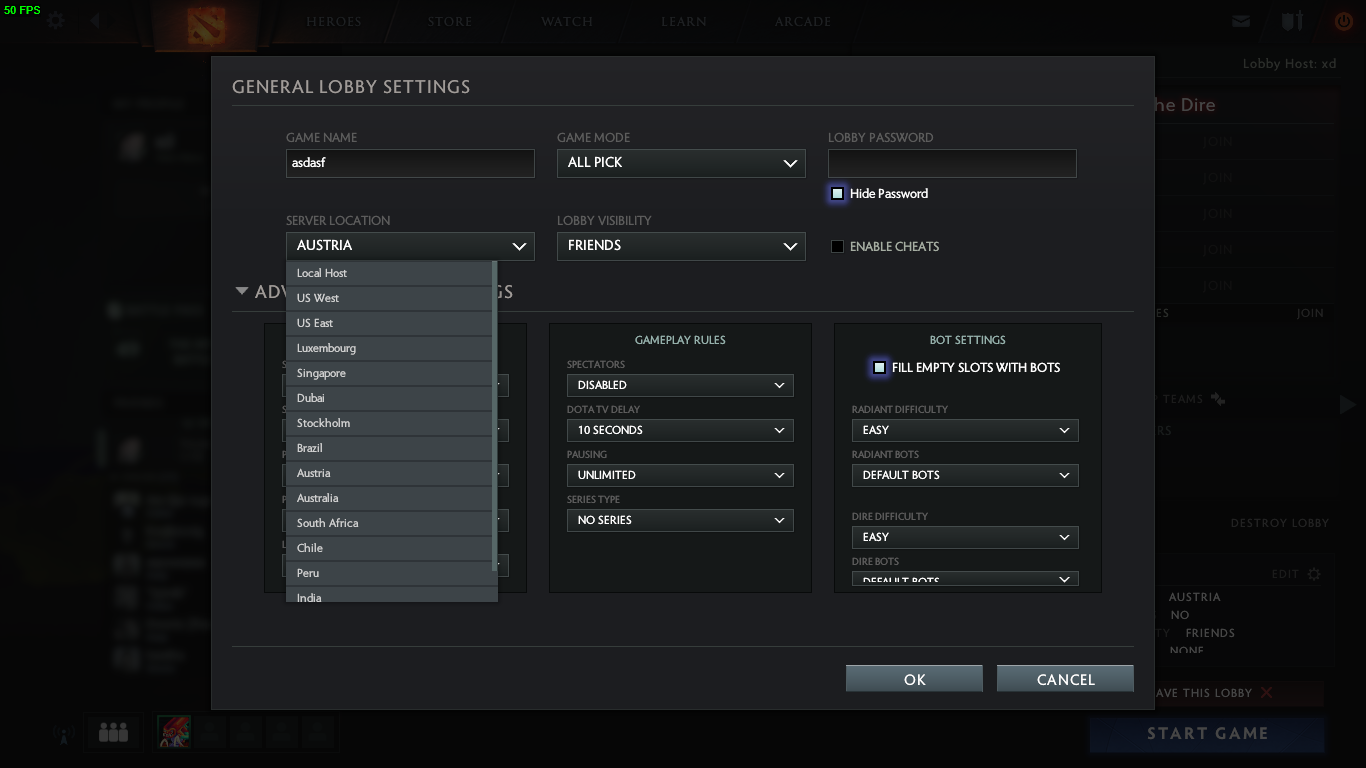Enable the Enable Cheats checkbox
The image size is (1366, 768).
pos(838,246)
